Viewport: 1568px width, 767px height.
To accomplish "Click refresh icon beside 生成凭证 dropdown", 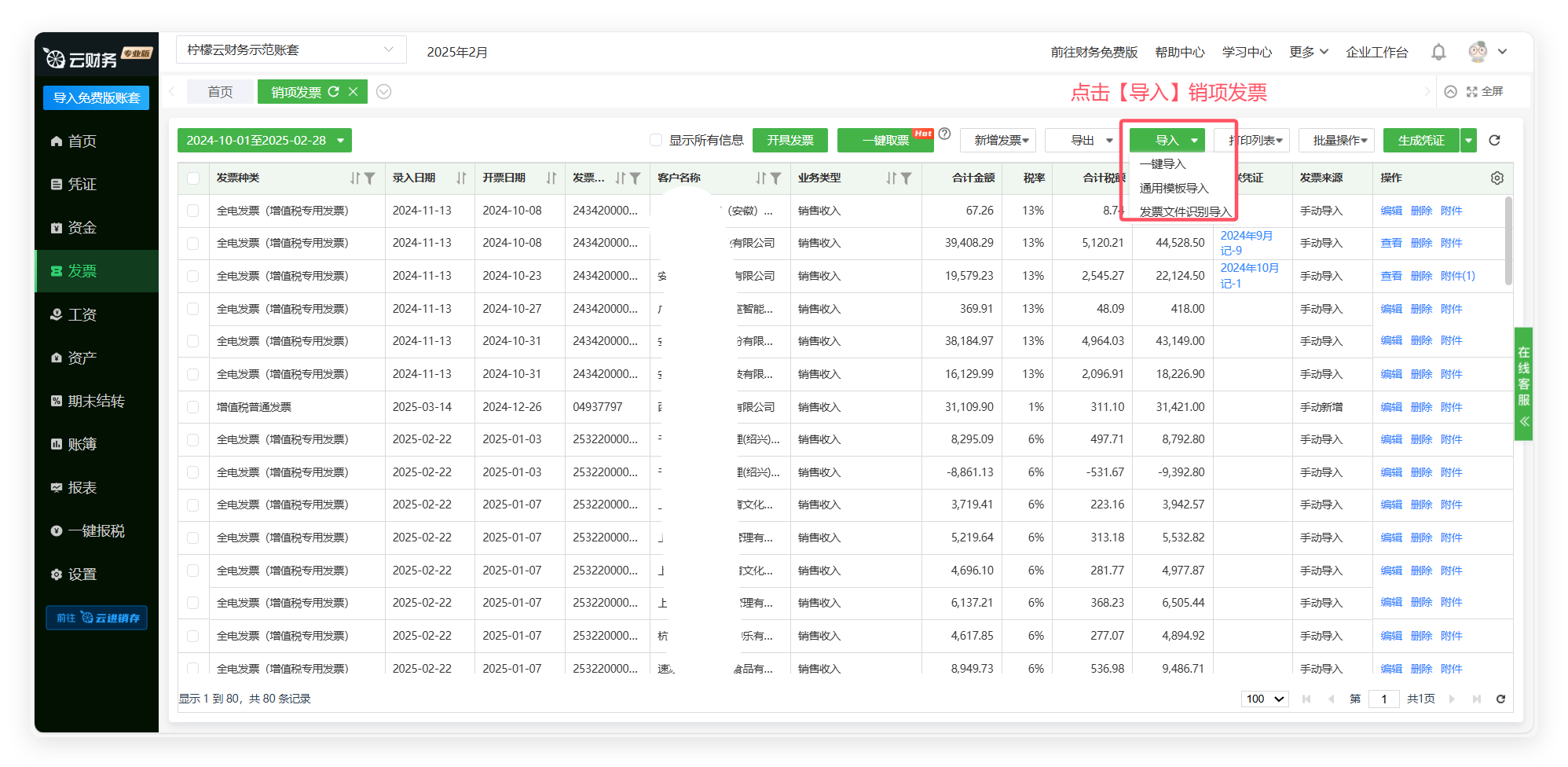I will click(x=1494, y=141).
